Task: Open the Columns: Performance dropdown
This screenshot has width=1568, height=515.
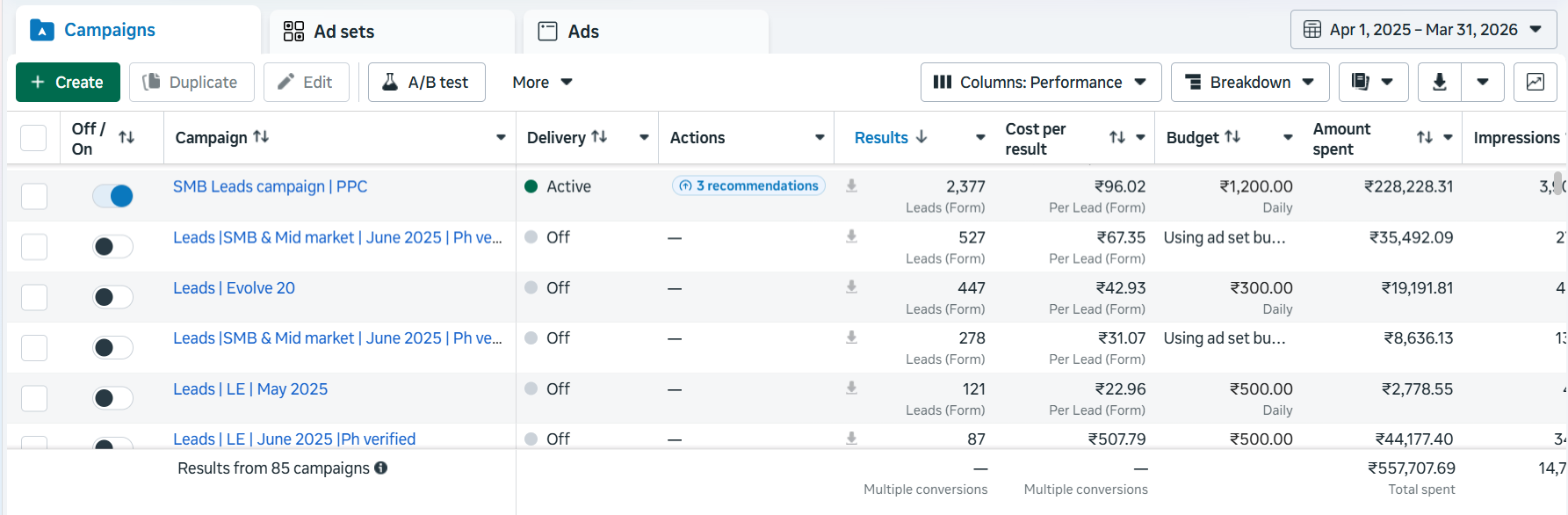Action: coord(1041,82)
